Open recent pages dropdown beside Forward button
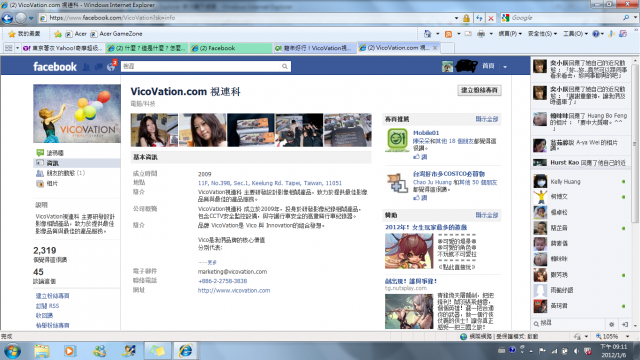Image resolution: width=640 pixels, height=360 pixels. coord(31,18)
